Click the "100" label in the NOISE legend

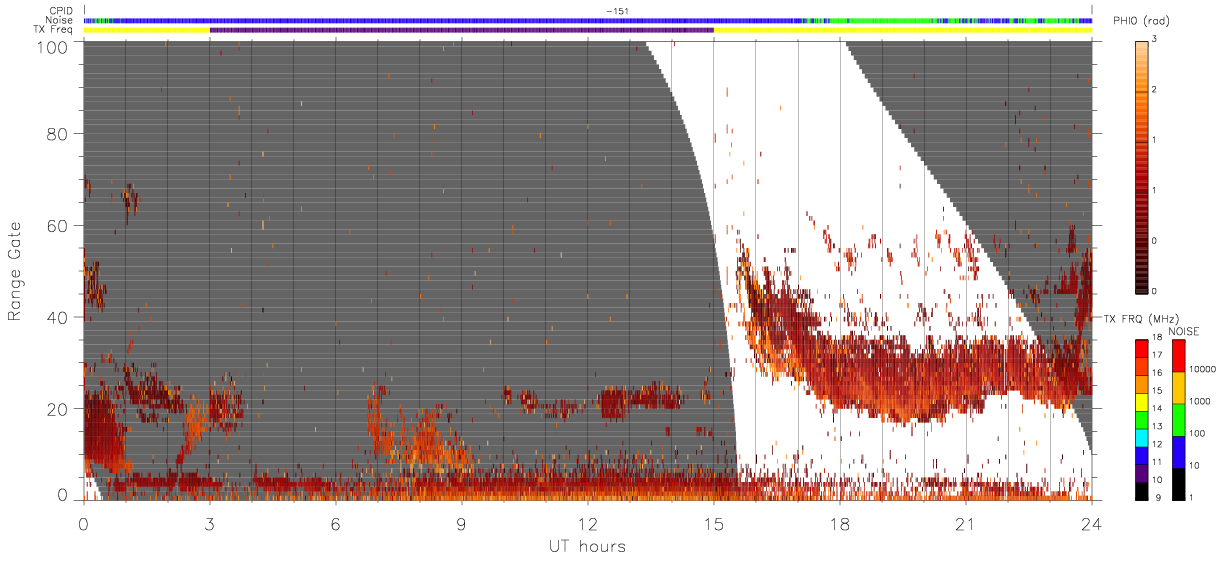click(x=1196, y=433)
